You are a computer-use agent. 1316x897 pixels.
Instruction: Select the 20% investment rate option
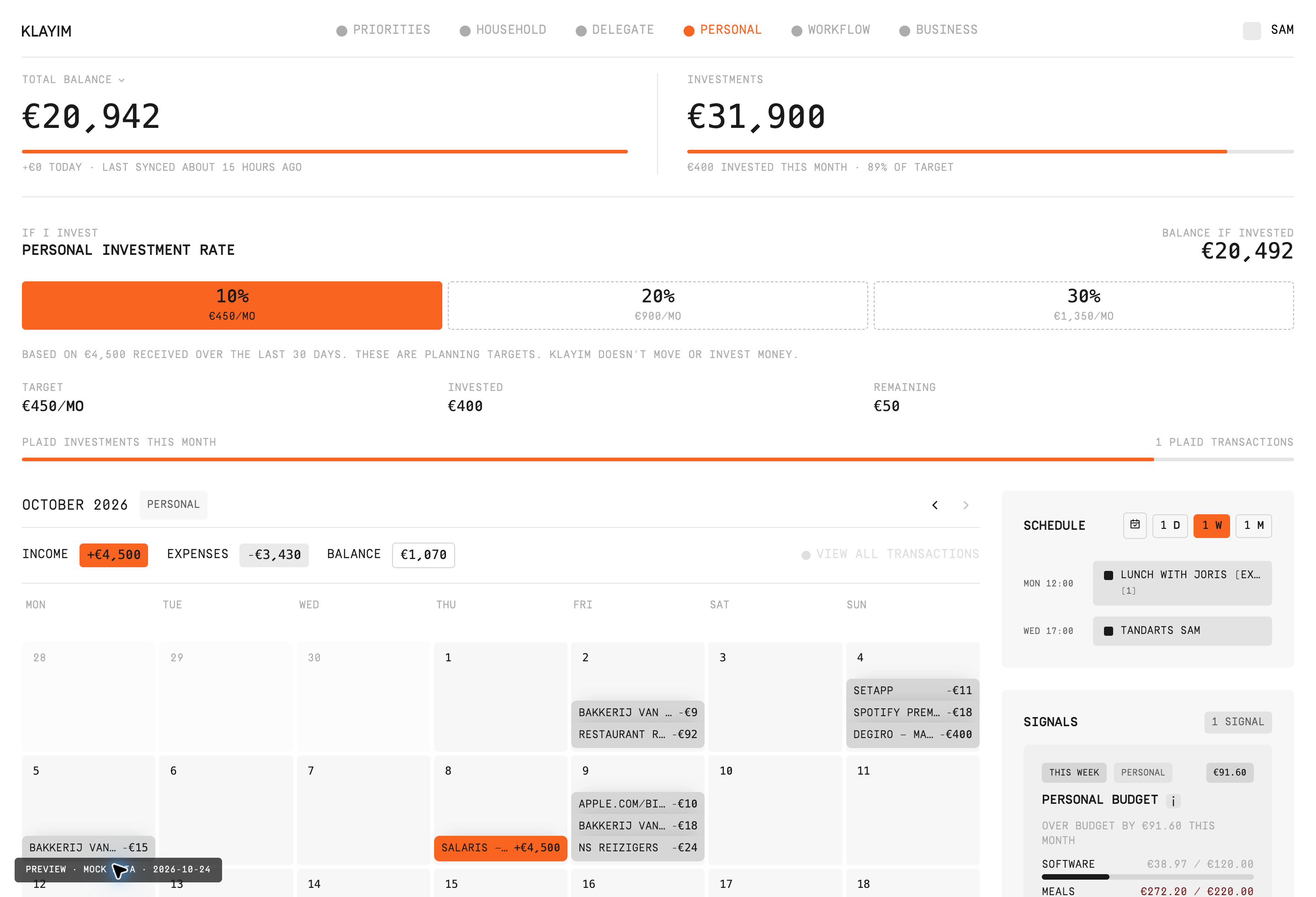click(658, 306)
